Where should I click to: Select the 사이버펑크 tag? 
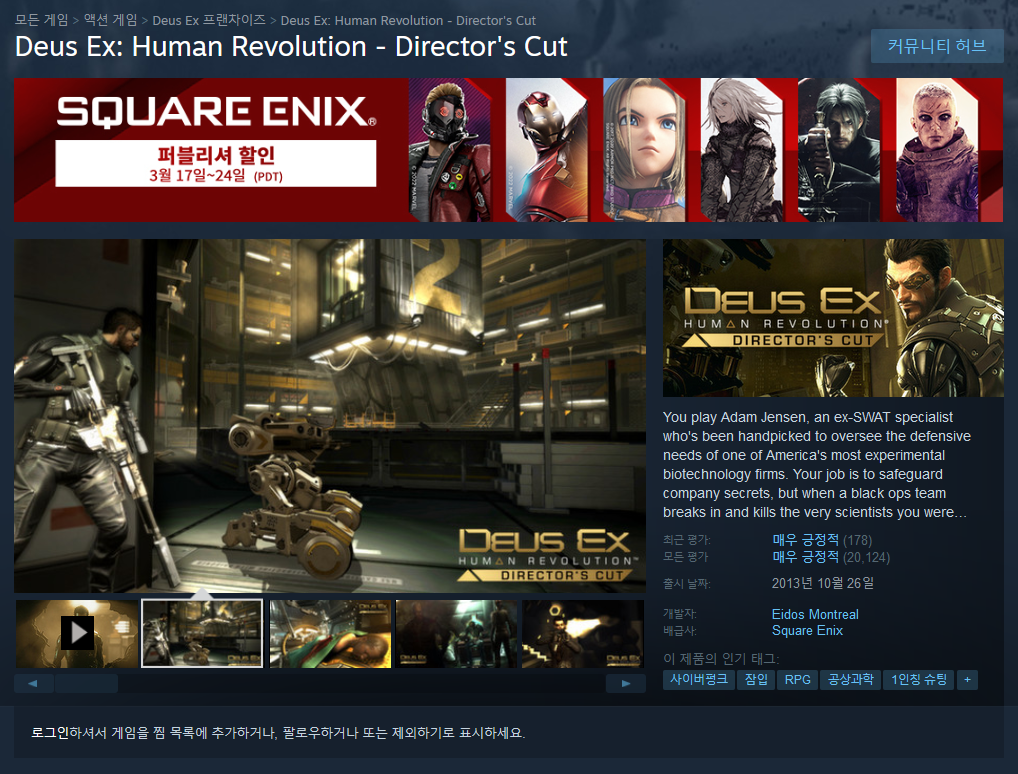click(x=699, y=680)
